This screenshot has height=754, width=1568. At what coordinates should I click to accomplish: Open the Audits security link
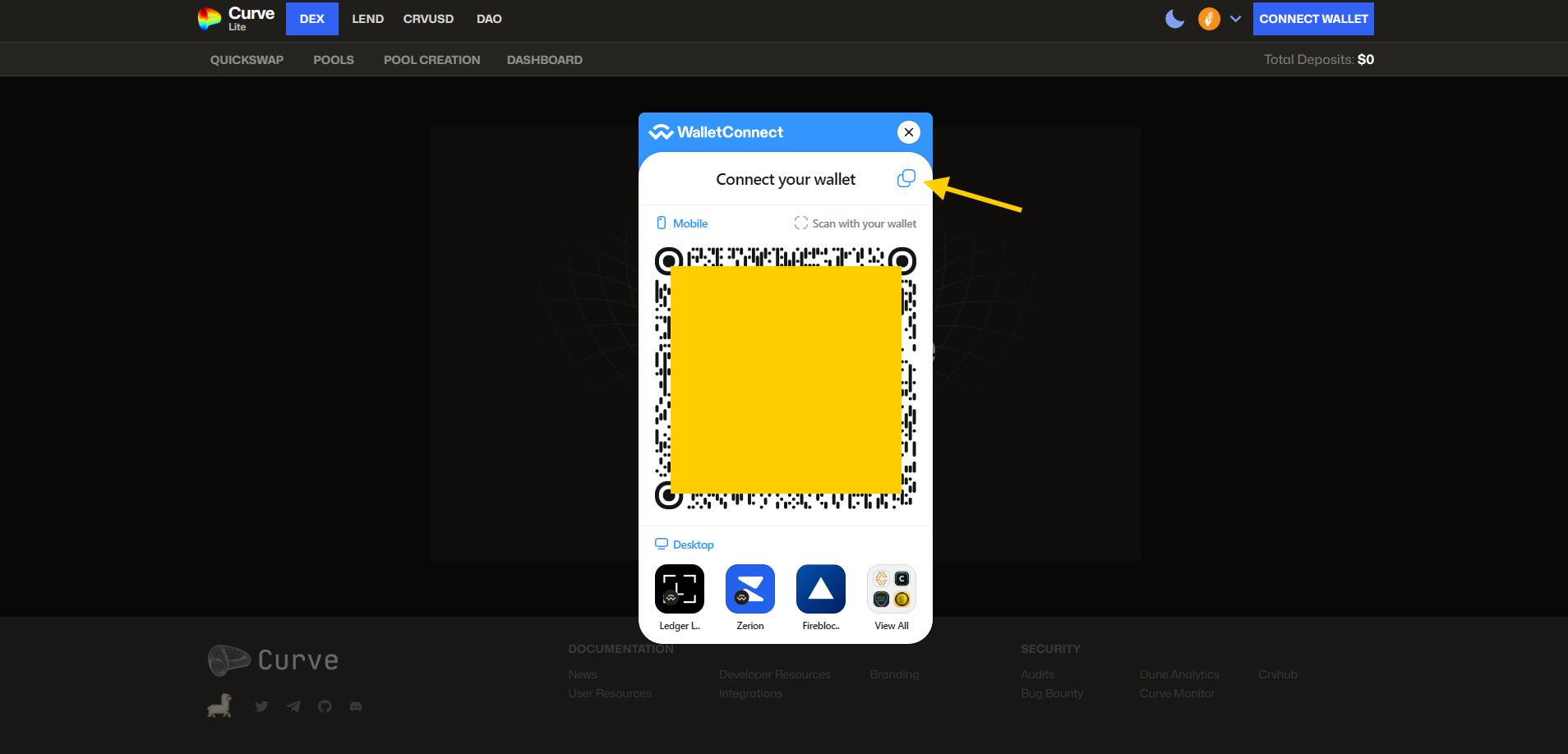[1038, 674]
